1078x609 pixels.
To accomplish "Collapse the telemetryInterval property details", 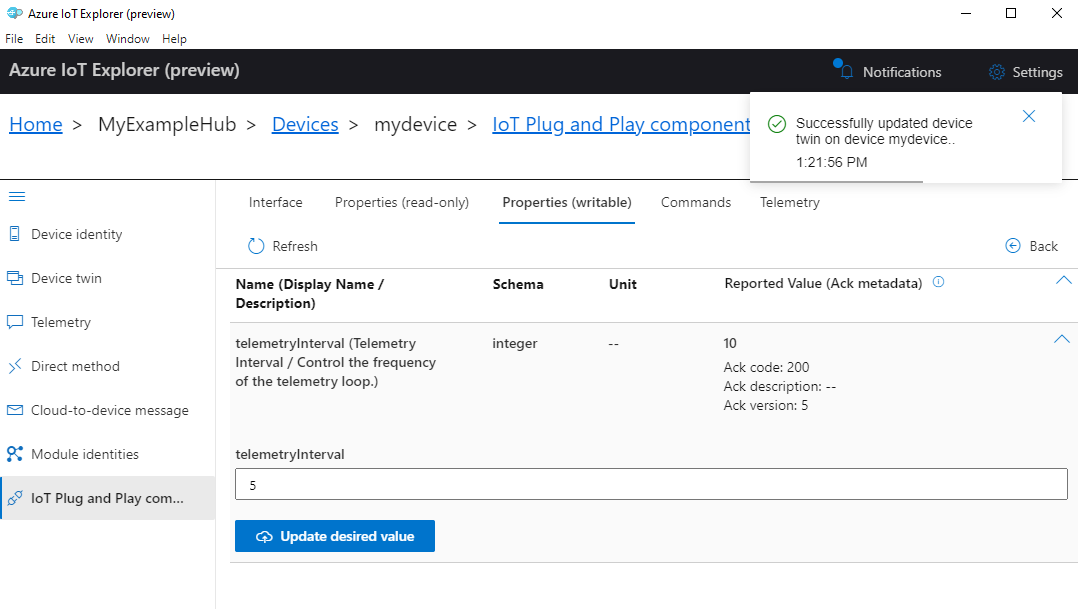I will click(1062, 339).
